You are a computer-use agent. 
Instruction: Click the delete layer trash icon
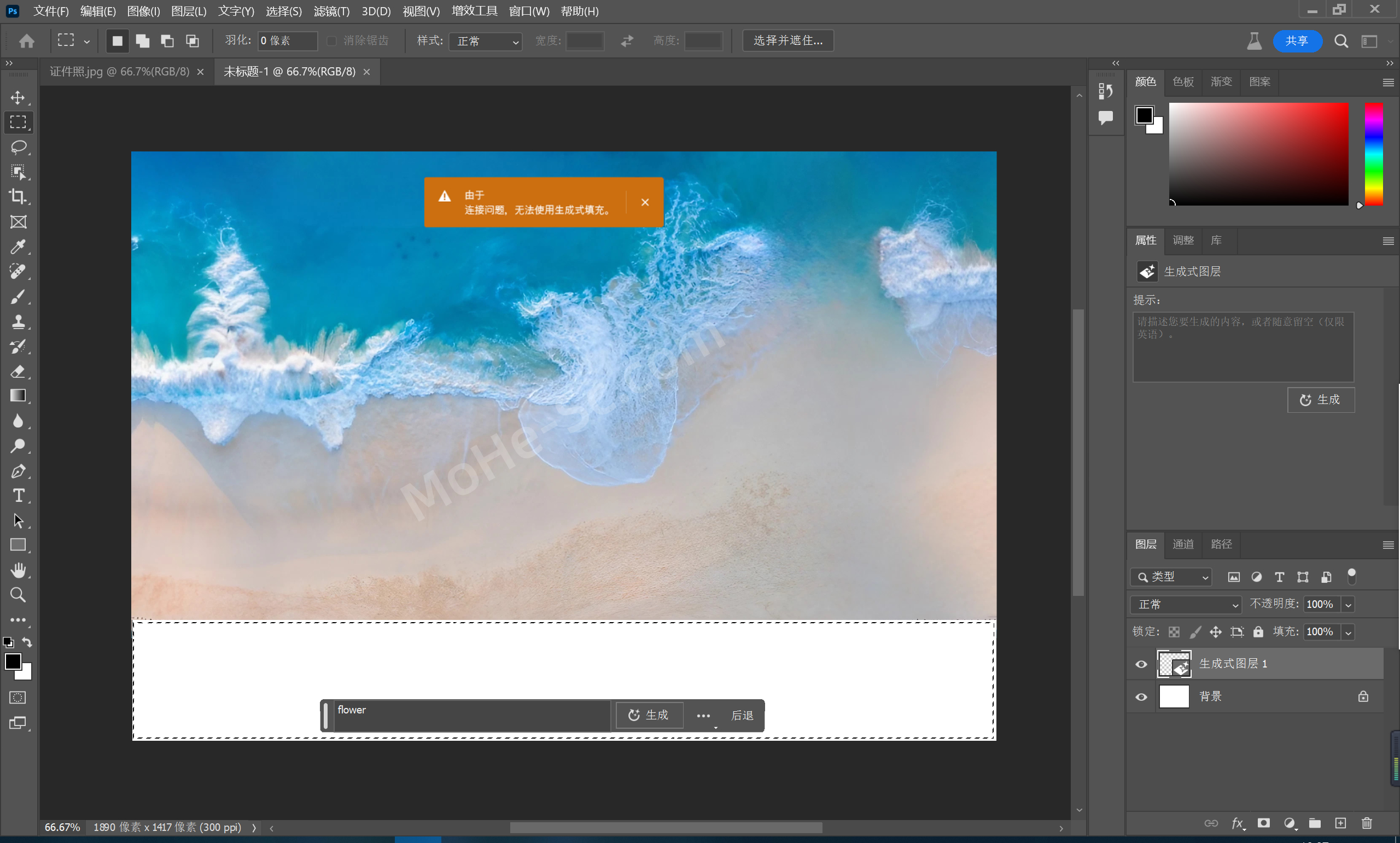click(1367, 823)
